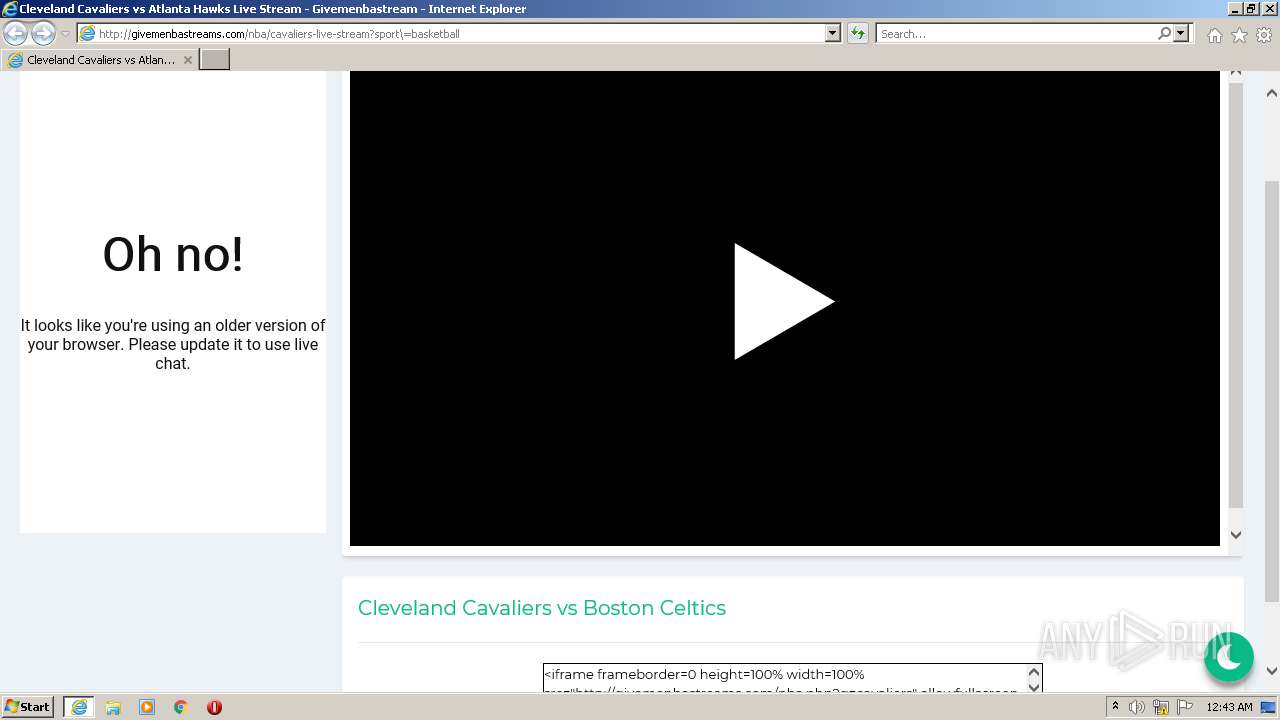Screen dimensions: 1280x720
Task: Go back using browser Back button
Action: 16,33
